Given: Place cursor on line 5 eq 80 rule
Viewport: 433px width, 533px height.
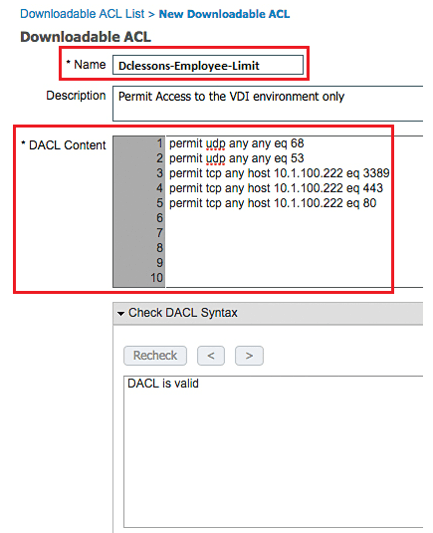Looking at the screenshot, I should pos(273,203).
